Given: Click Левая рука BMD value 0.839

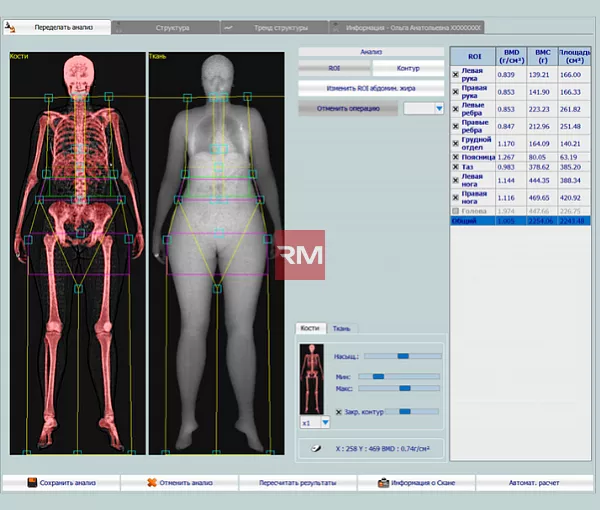Looking at the screenshot, I should pos(506,75).
